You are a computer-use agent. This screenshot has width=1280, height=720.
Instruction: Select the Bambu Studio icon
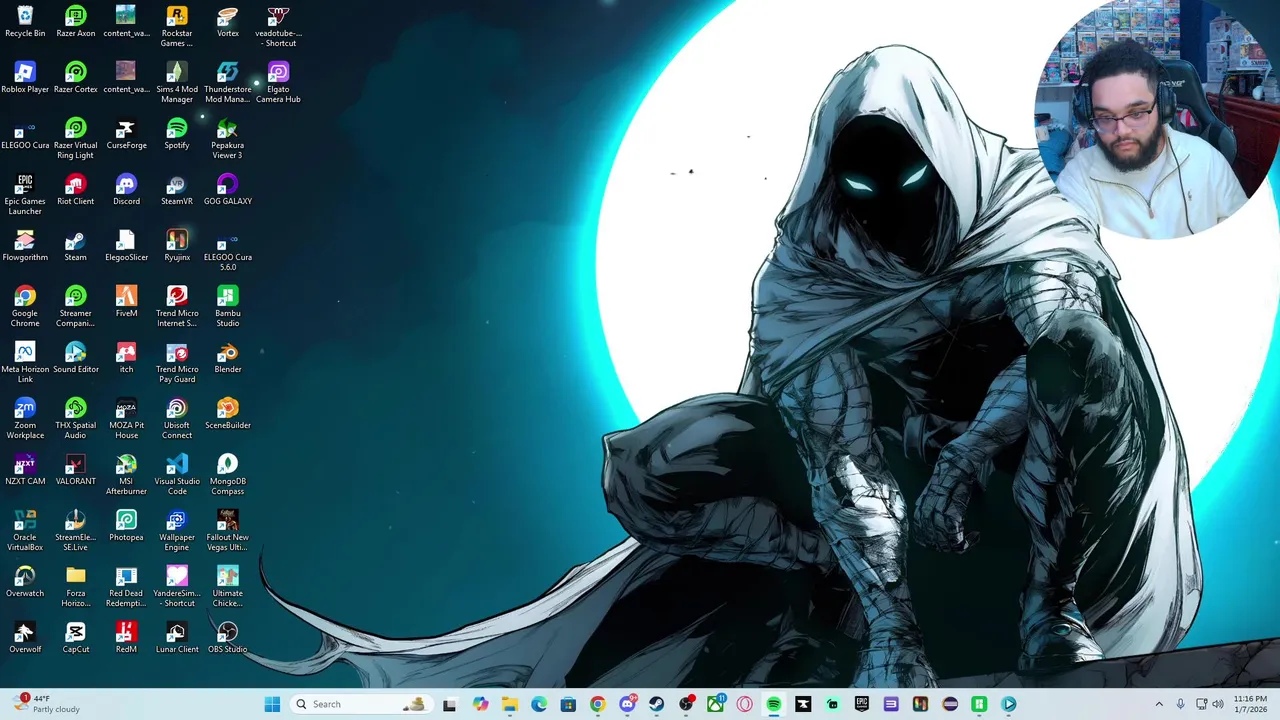[x=228, y=307]
